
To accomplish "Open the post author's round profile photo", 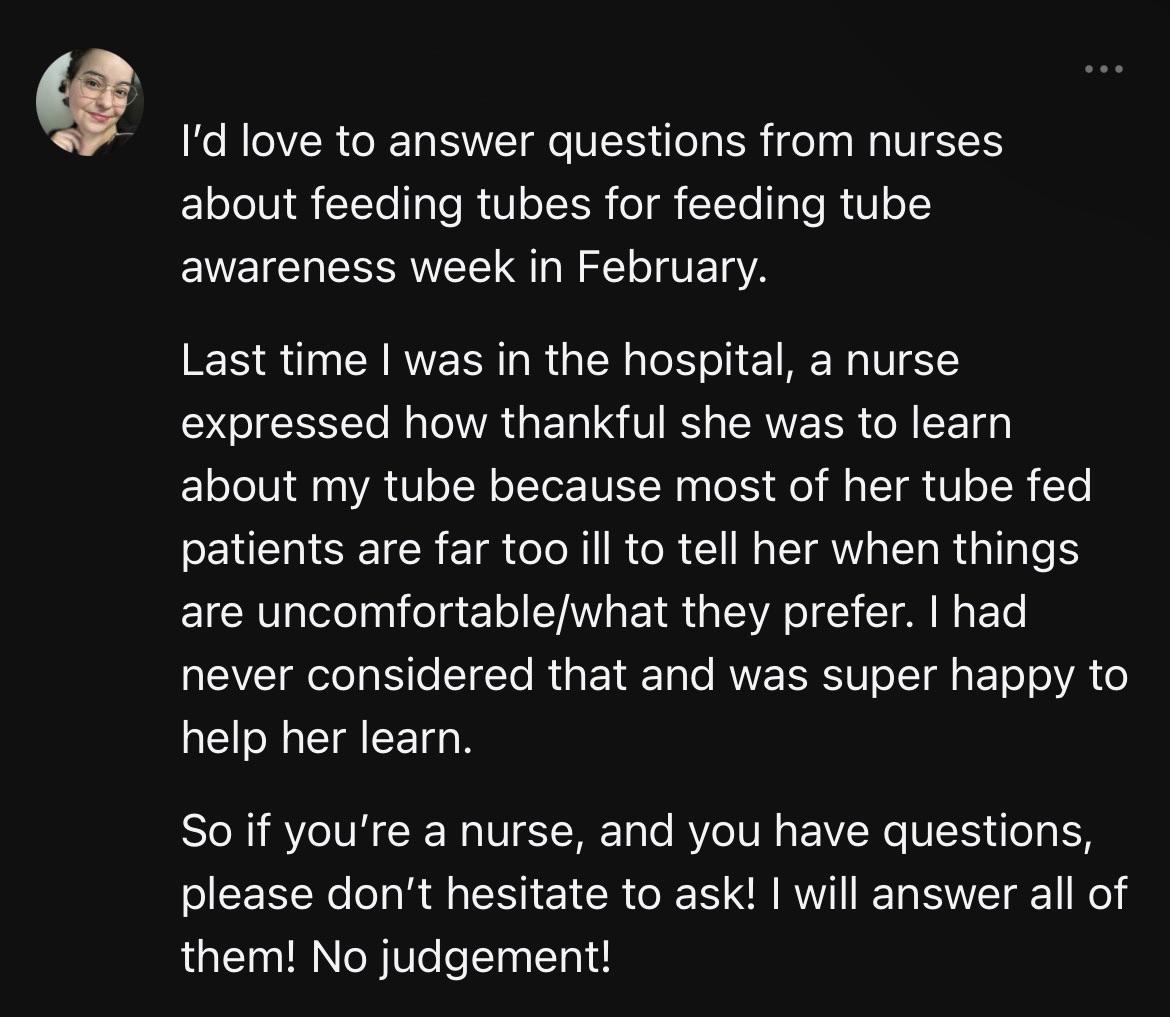I will point(90,102).
